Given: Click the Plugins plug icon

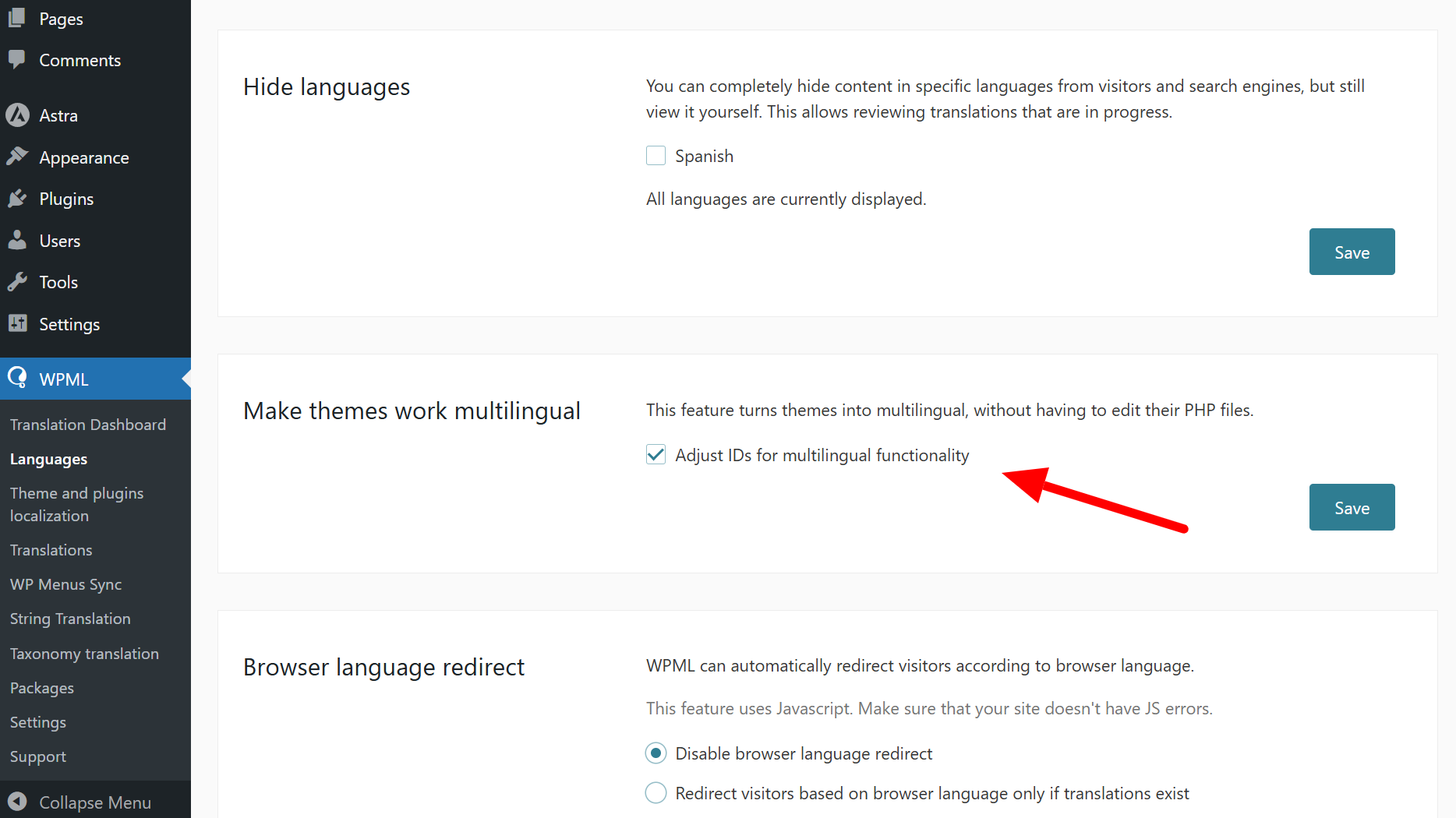Looking at the screenshot, I should 17,199.
